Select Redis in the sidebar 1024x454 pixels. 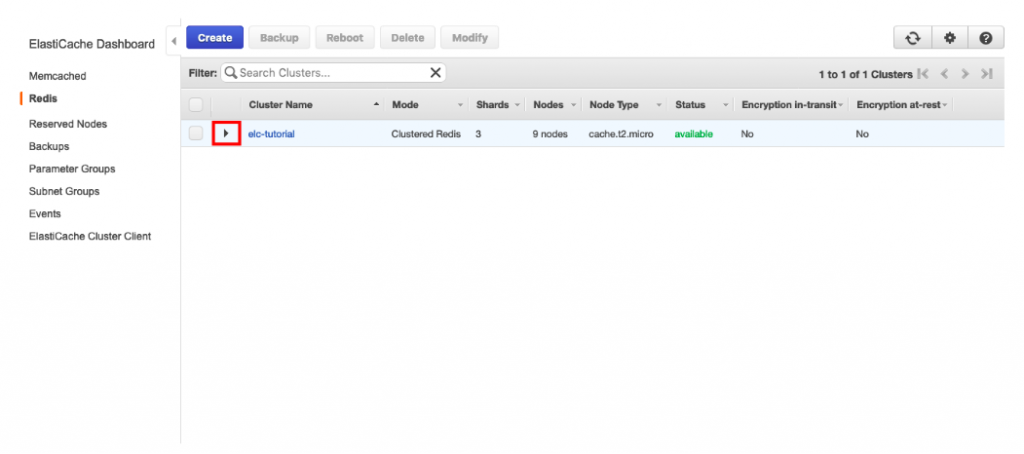pos(43,99)
